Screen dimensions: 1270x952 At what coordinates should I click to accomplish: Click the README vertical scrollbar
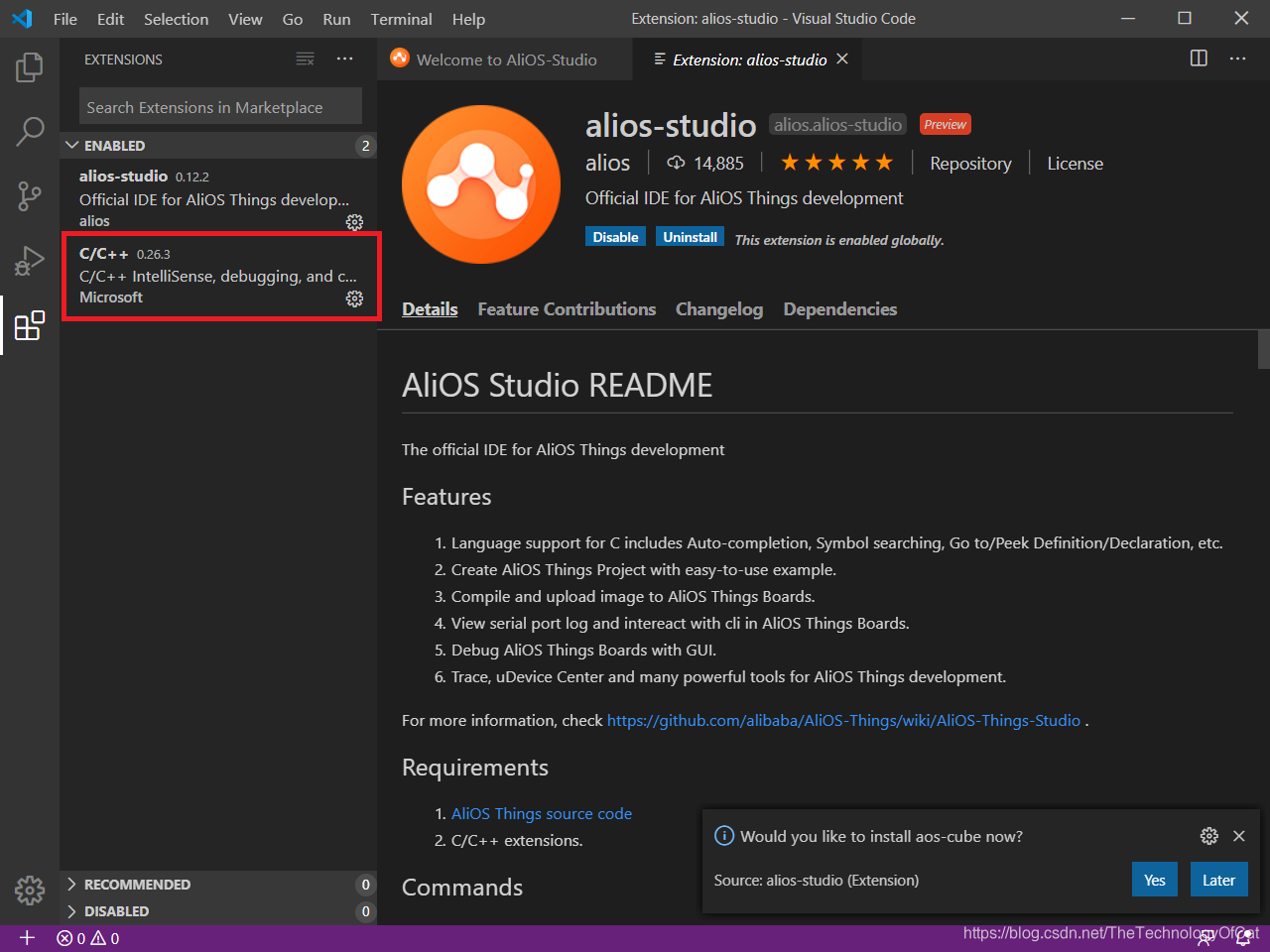click(x=1263, y=349)
